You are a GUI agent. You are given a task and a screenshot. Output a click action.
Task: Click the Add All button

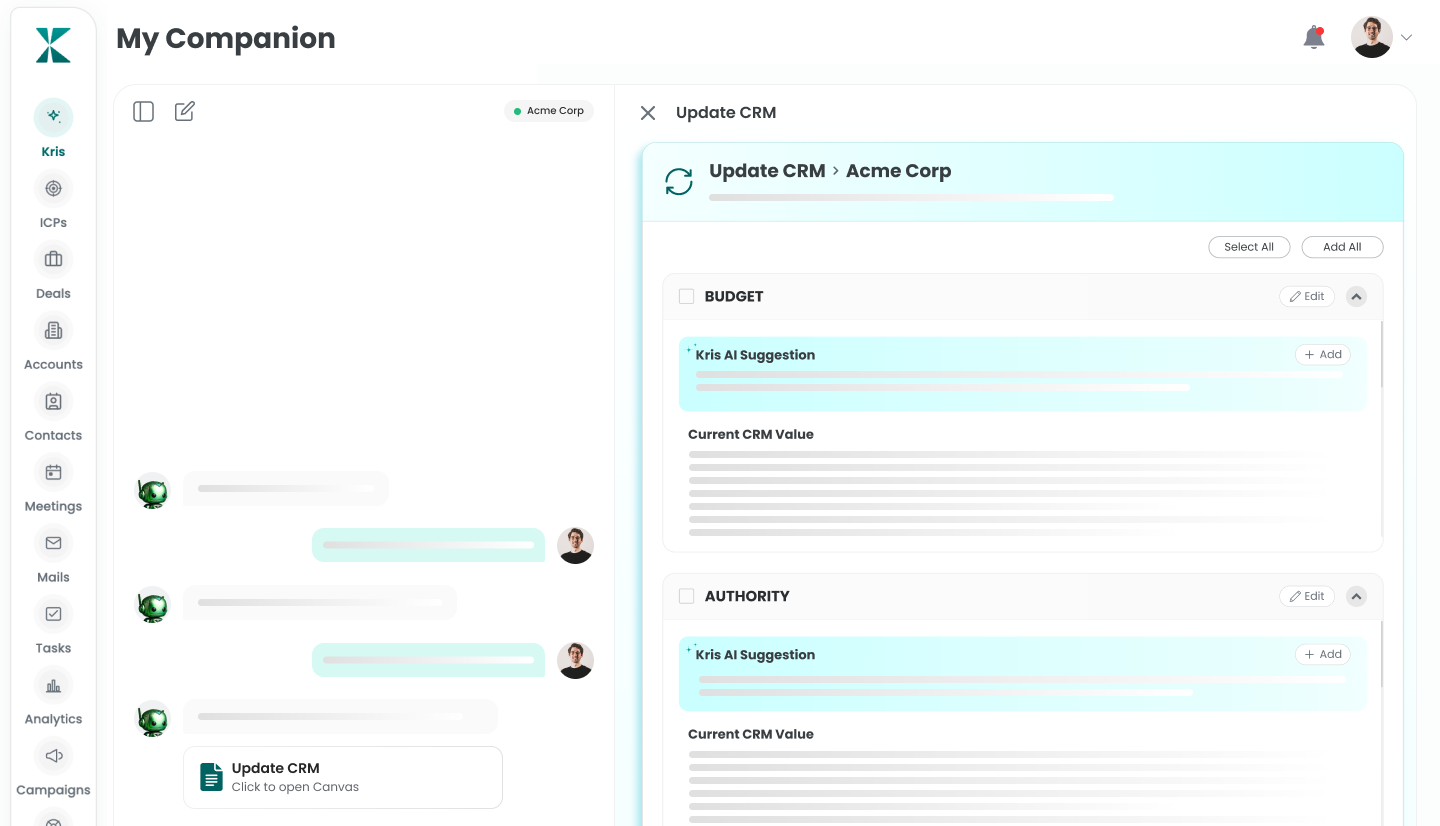1342,247
